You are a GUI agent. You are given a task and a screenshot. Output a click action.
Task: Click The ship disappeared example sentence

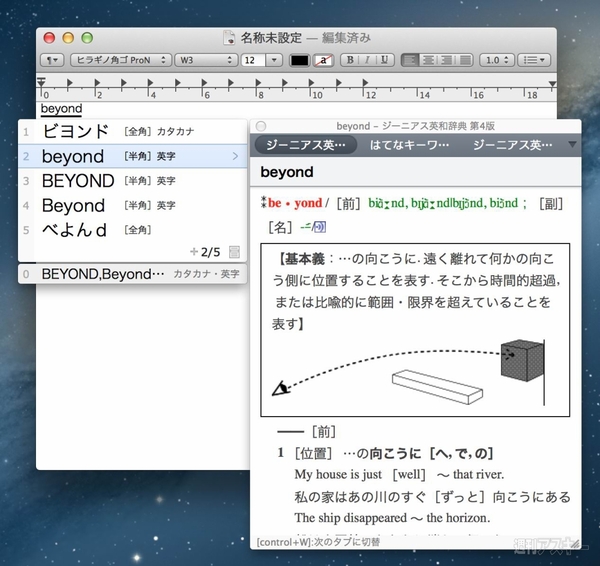click(392, 518)
